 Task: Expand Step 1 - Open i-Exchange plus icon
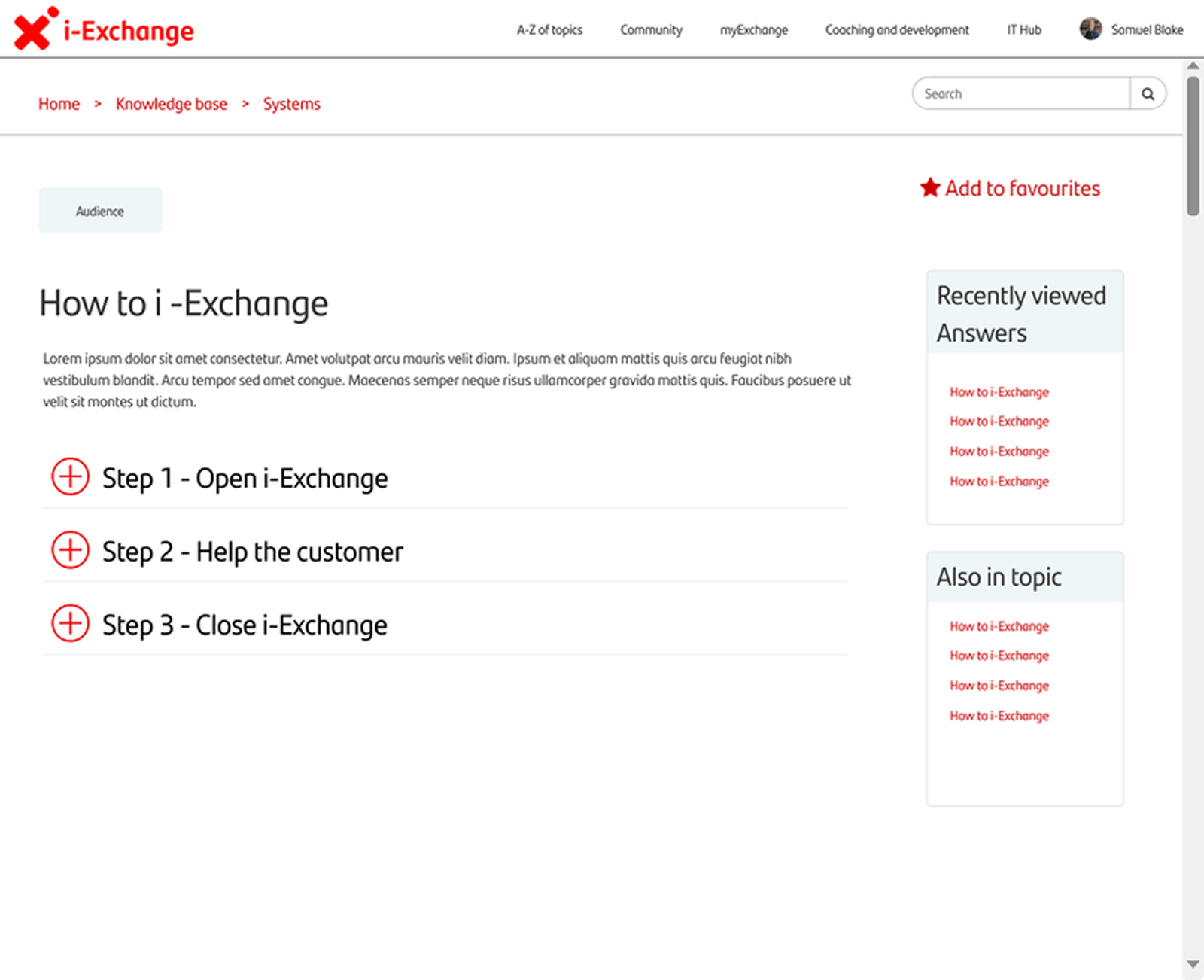(70, 476)
